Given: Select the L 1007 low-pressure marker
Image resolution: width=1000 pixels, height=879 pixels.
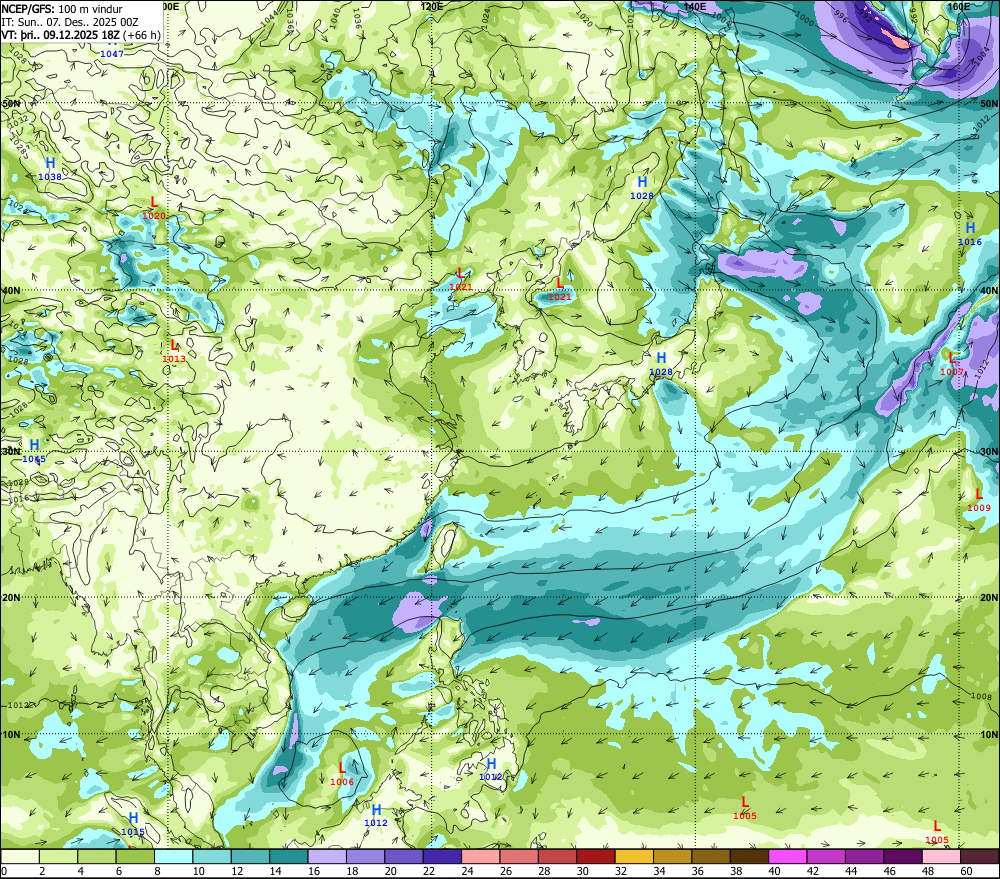Looking at the screenshot, I should click(952, 364).
